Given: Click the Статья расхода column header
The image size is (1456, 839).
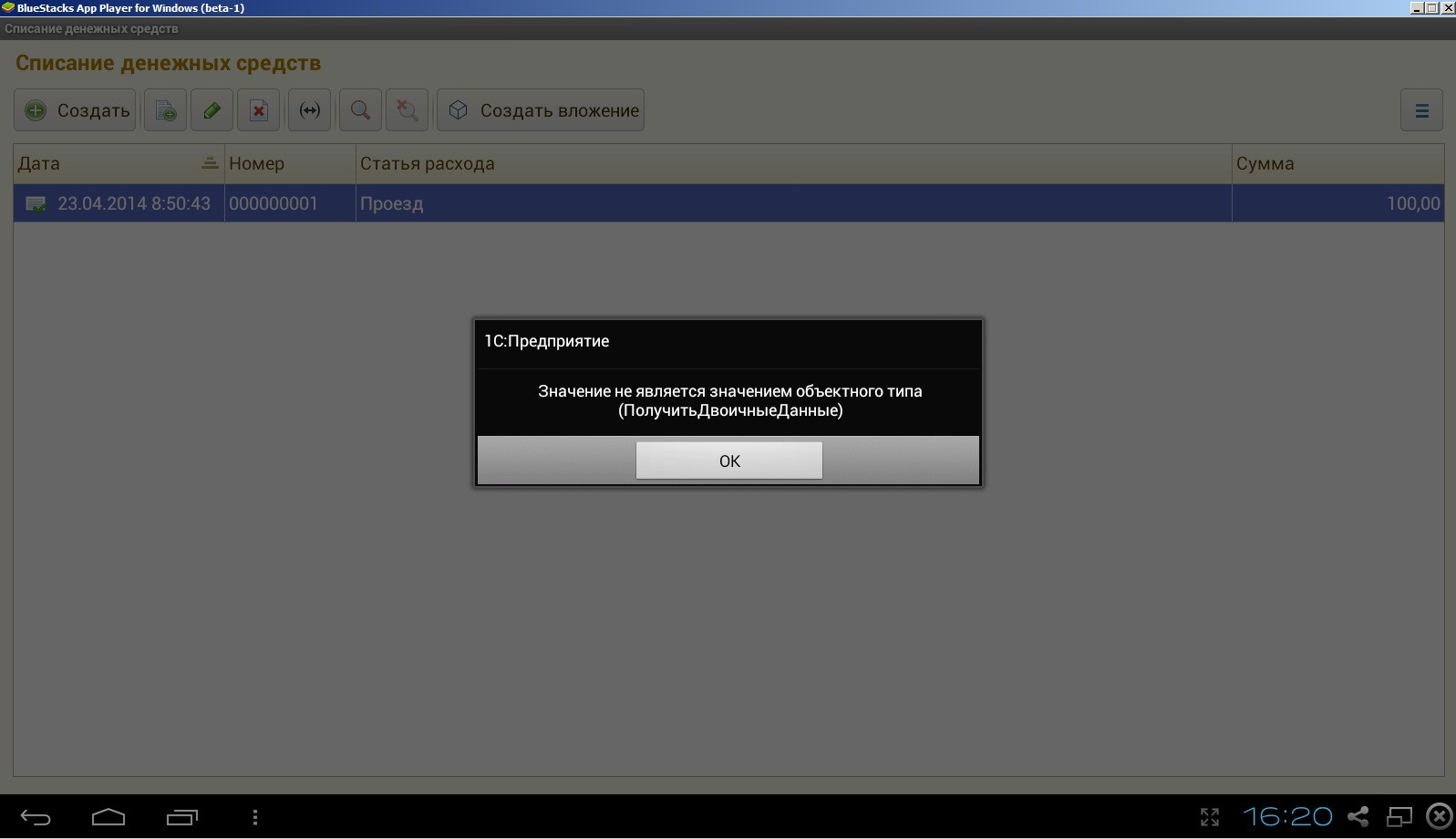Looking at the screenshot, I should [x=792, y=164].
